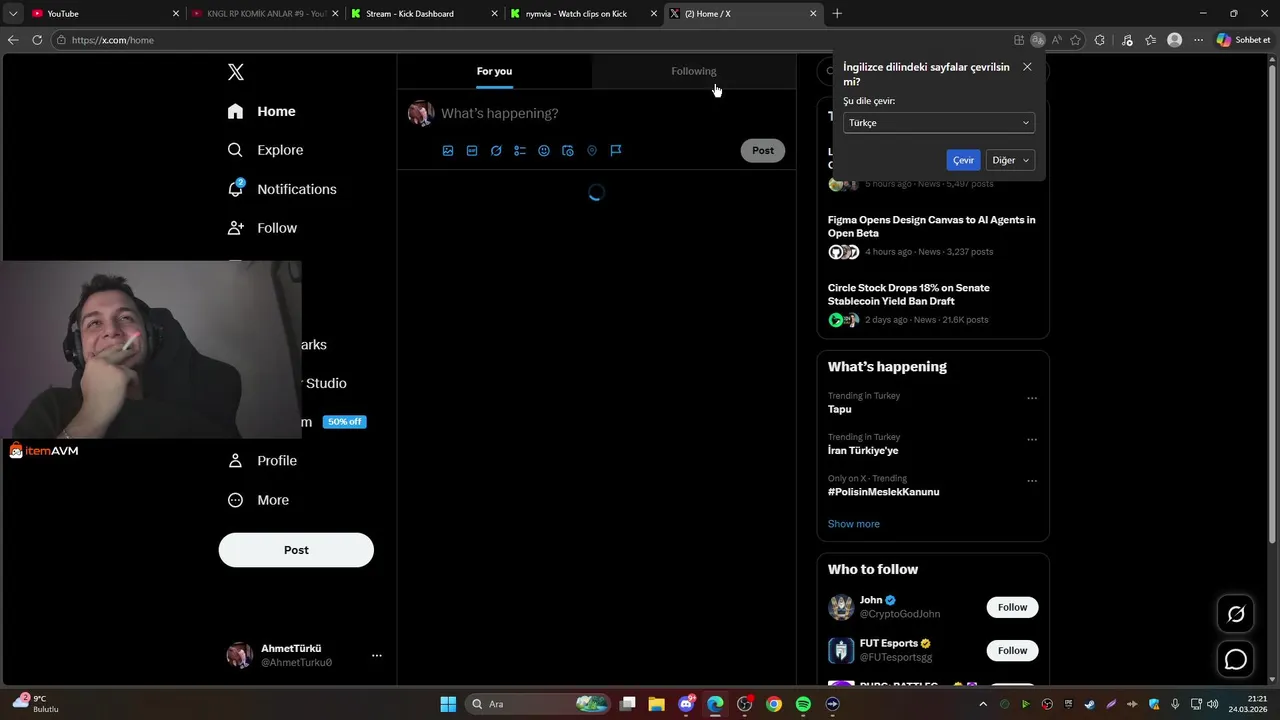Image resolution: width=1280 pixels, height=720 pixels.
Task: Select Türkçe language dropdown
Action: point(939,123)
